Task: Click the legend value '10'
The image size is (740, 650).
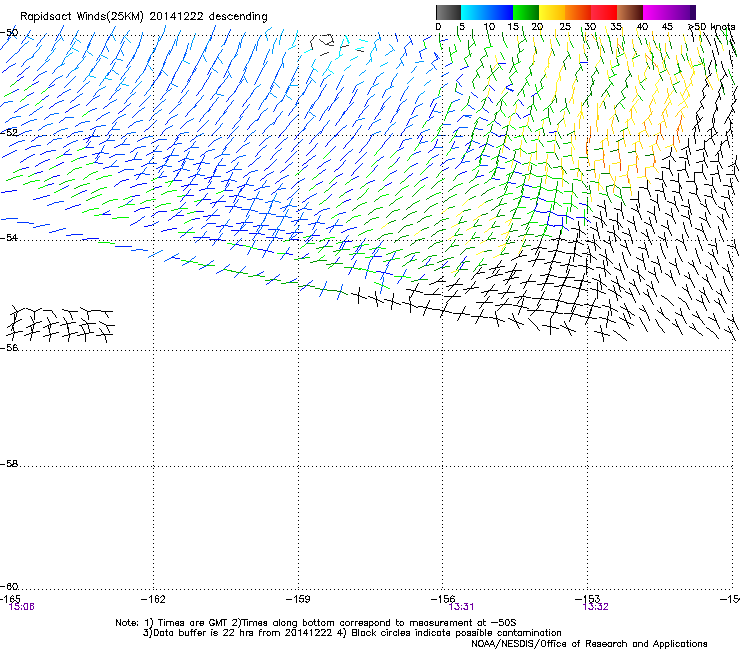Action: pyautogui.click(x=489, y=27)
